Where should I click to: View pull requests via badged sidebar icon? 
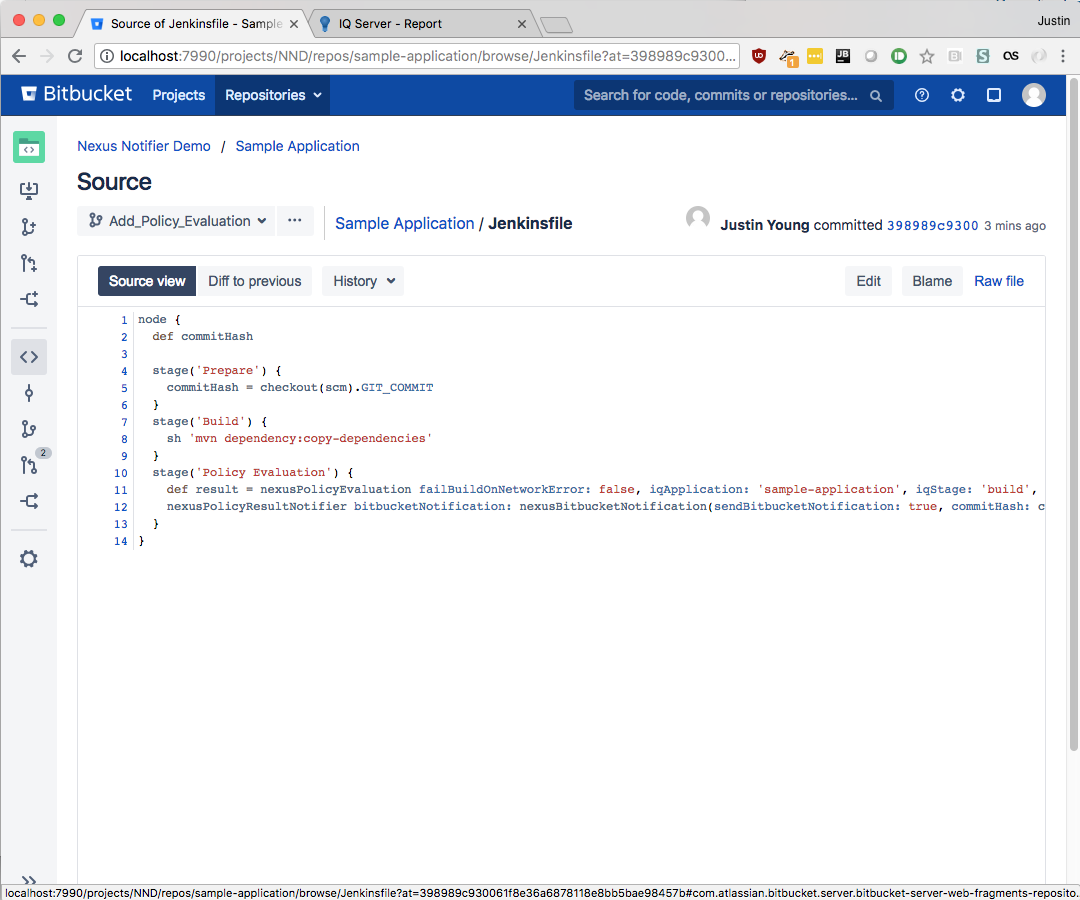29,465
